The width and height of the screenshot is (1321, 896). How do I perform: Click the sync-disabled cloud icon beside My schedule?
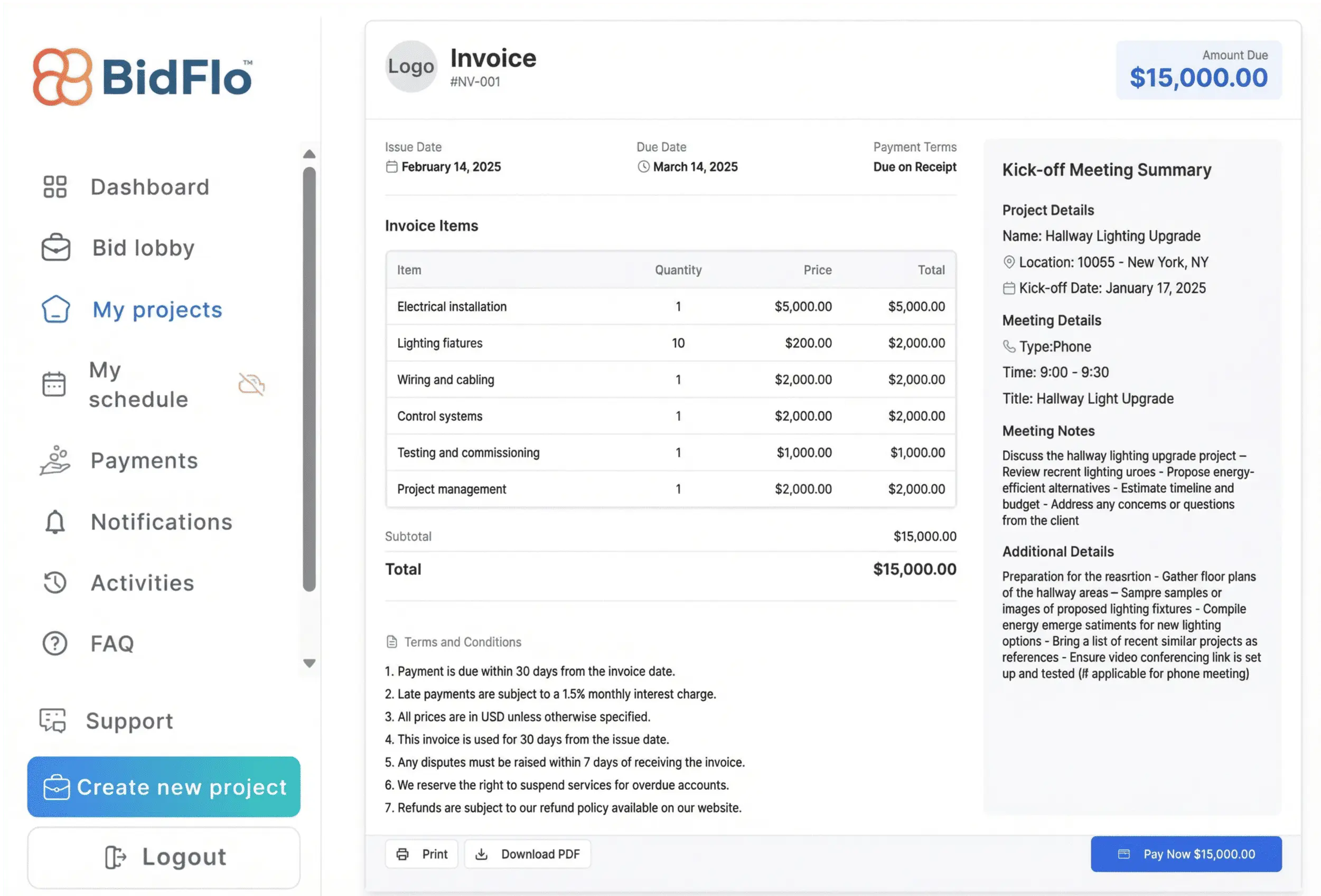(x=251, y=385)
